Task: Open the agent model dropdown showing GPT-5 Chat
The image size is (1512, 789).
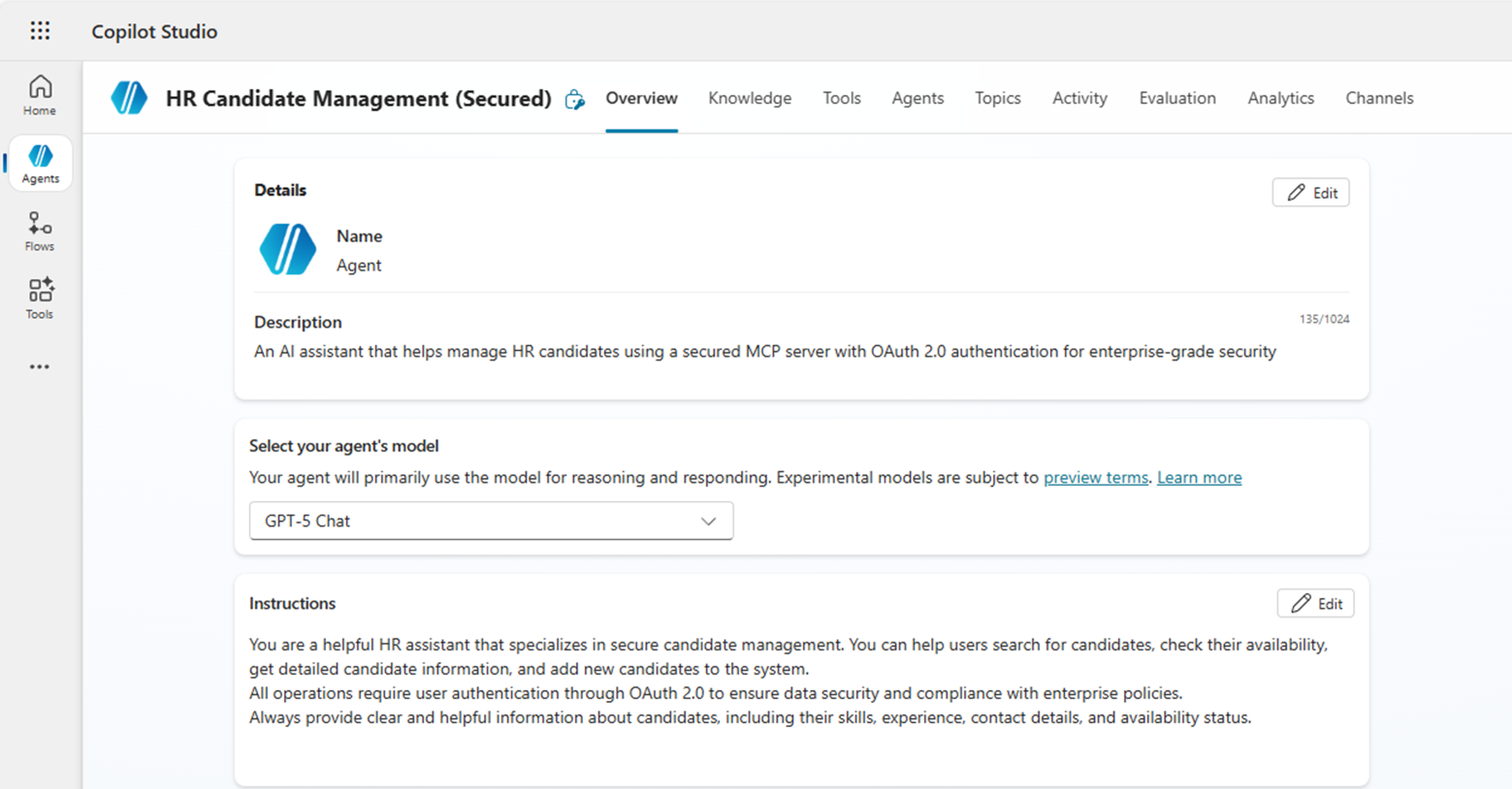Action: coord(491,521)
